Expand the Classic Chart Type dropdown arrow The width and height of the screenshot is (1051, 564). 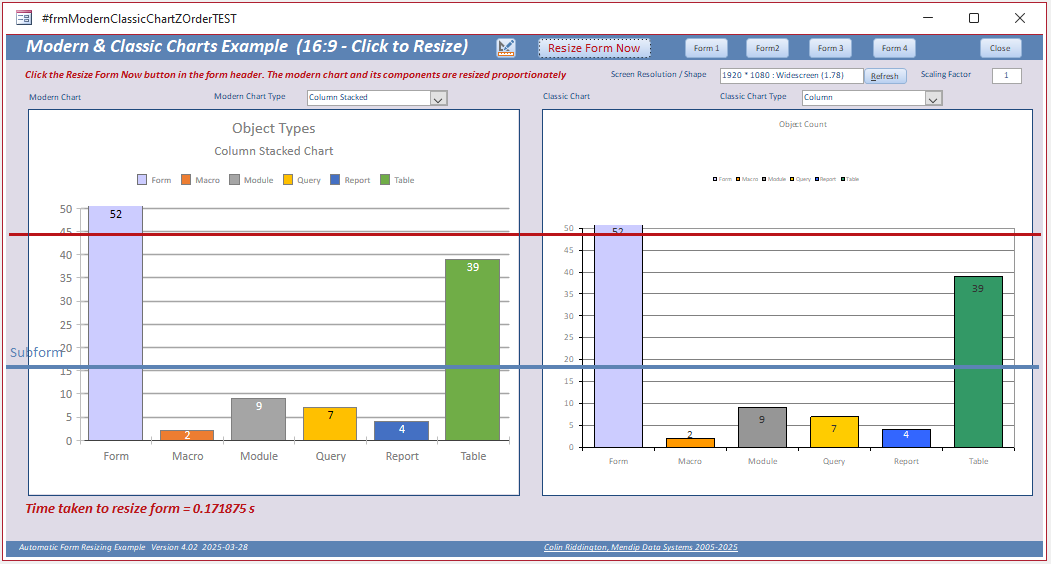[x=934, y=99]
